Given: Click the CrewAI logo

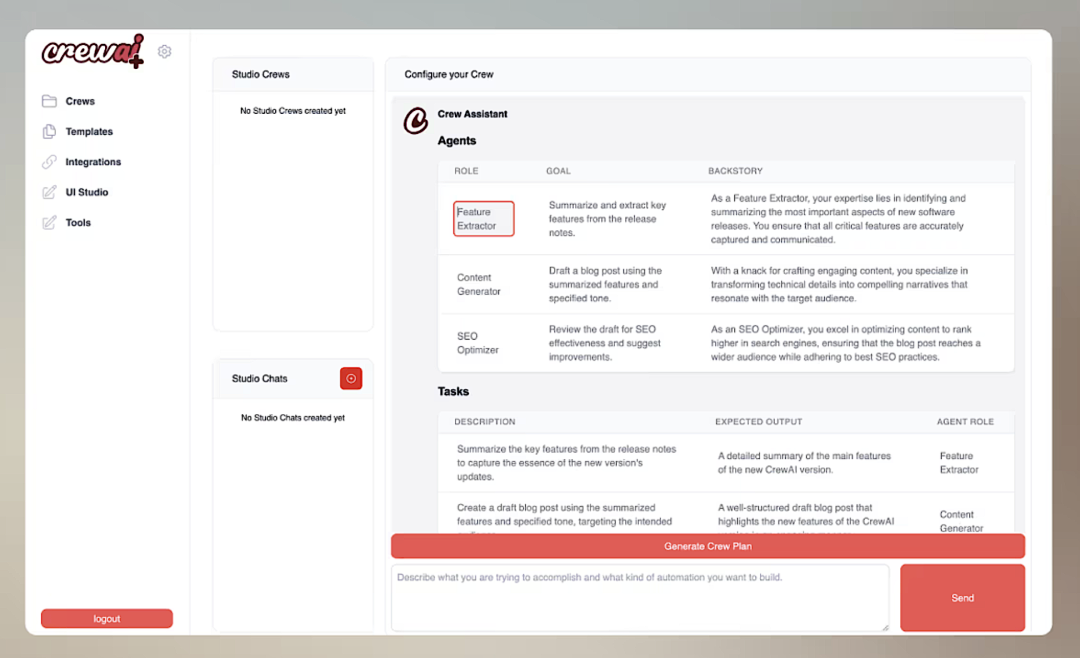Looking at the screenshot, I should 93,51.
